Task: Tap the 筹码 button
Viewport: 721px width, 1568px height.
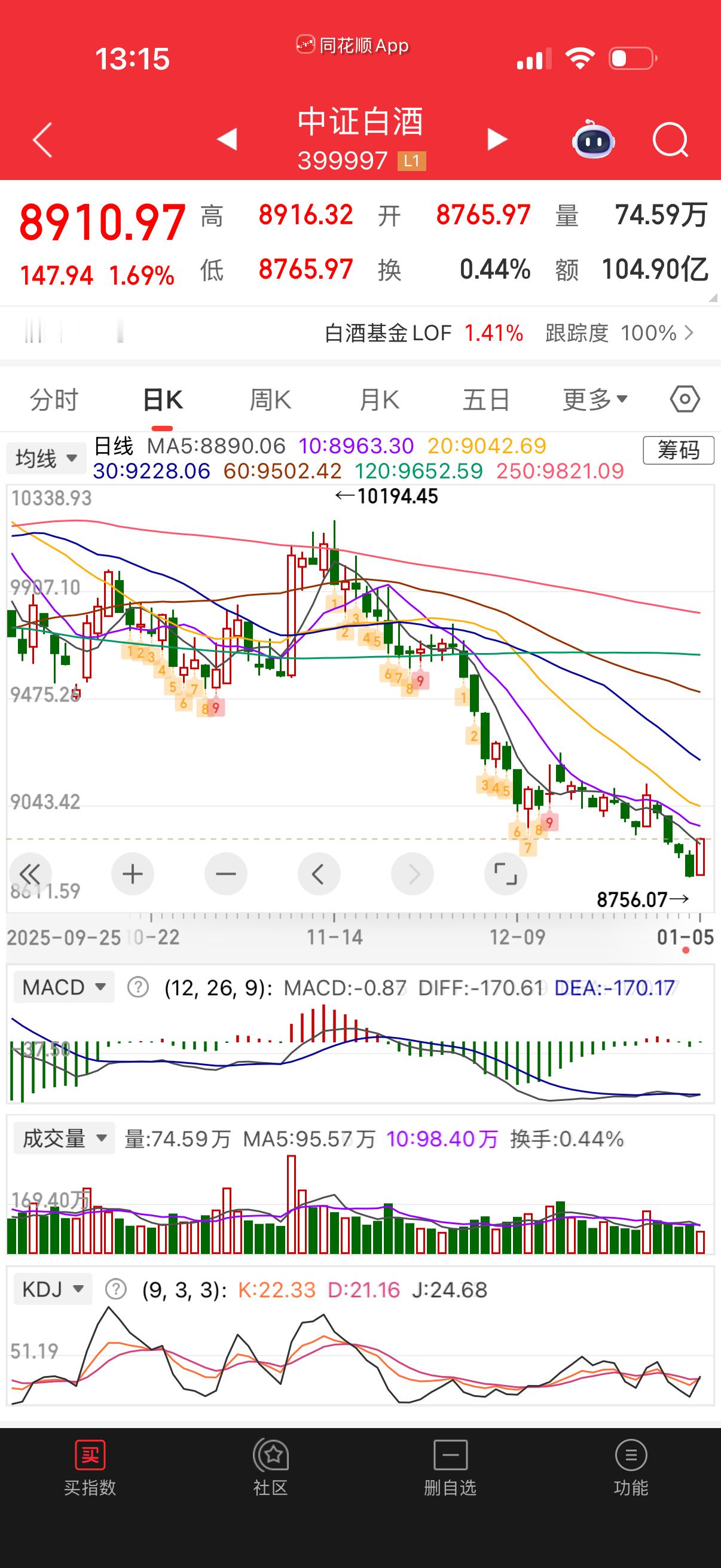Action: (x=679, y=450)
